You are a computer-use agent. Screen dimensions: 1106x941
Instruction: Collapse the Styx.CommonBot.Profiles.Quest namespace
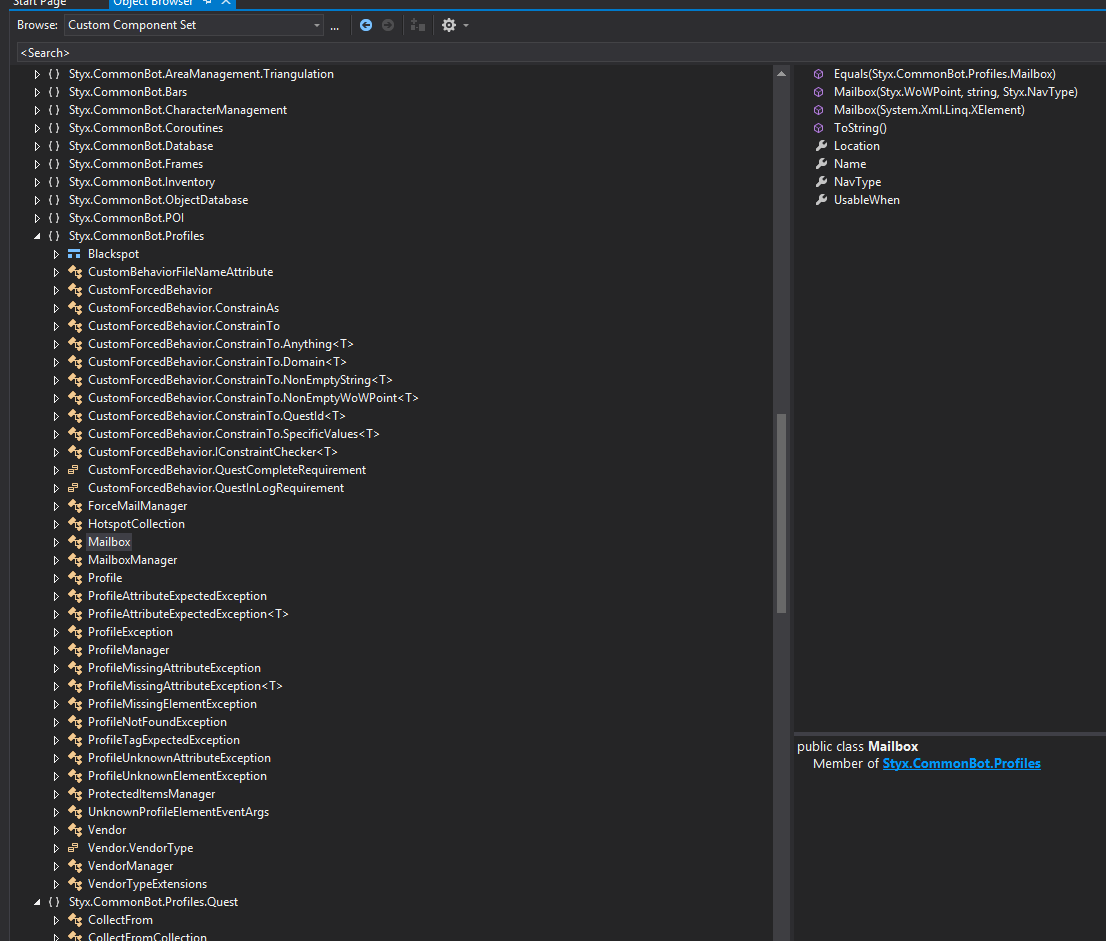[x=37, y=902]
